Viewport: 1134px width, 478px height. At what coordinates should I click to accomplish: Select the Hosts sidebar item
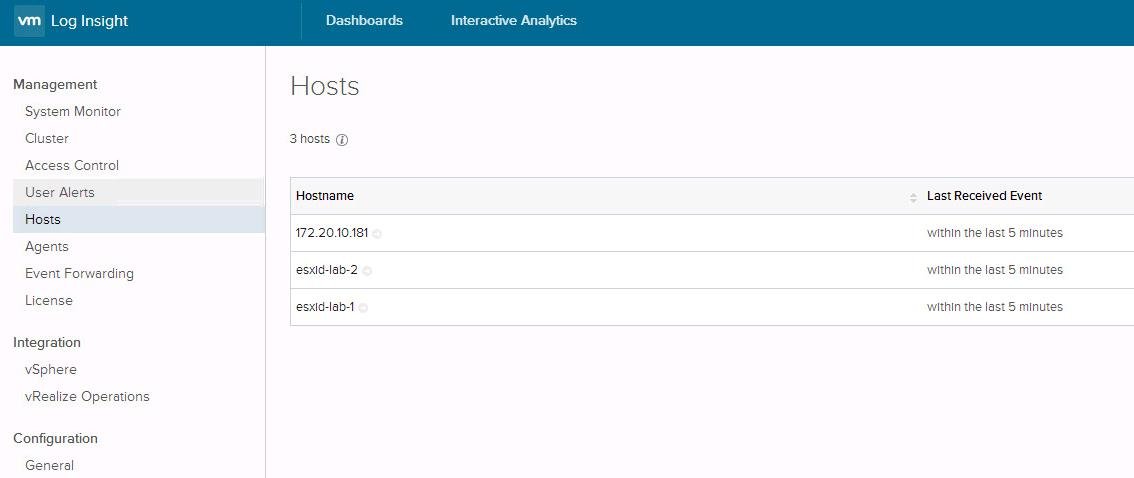pos(43,220)
